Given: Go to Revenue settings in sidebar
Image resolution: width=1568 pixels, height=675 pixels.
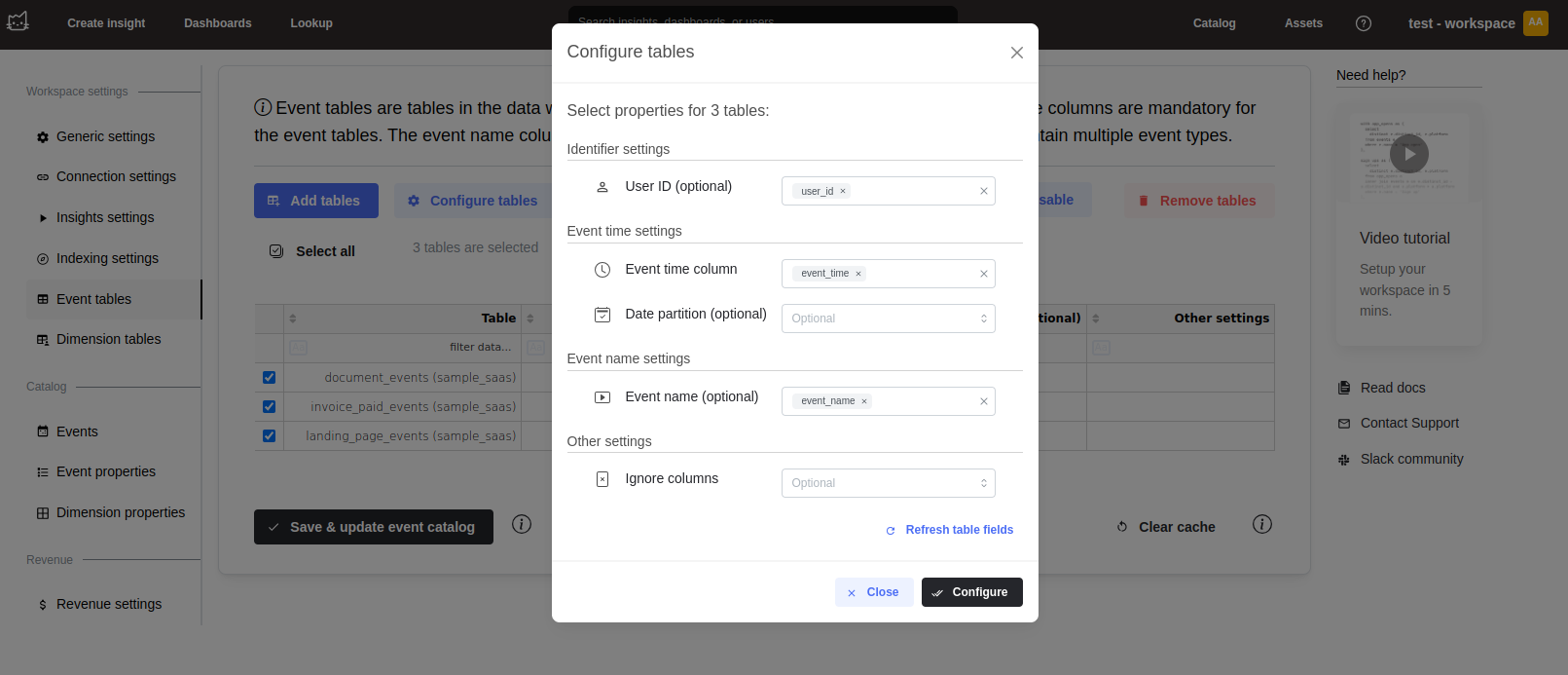Looking at the screenshot, I should (108, 605).
